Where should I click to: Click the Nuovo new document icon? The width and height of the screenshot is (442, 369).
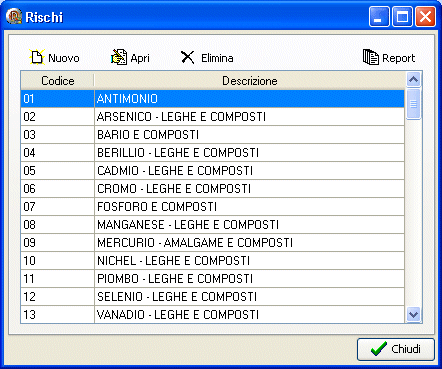37,57
